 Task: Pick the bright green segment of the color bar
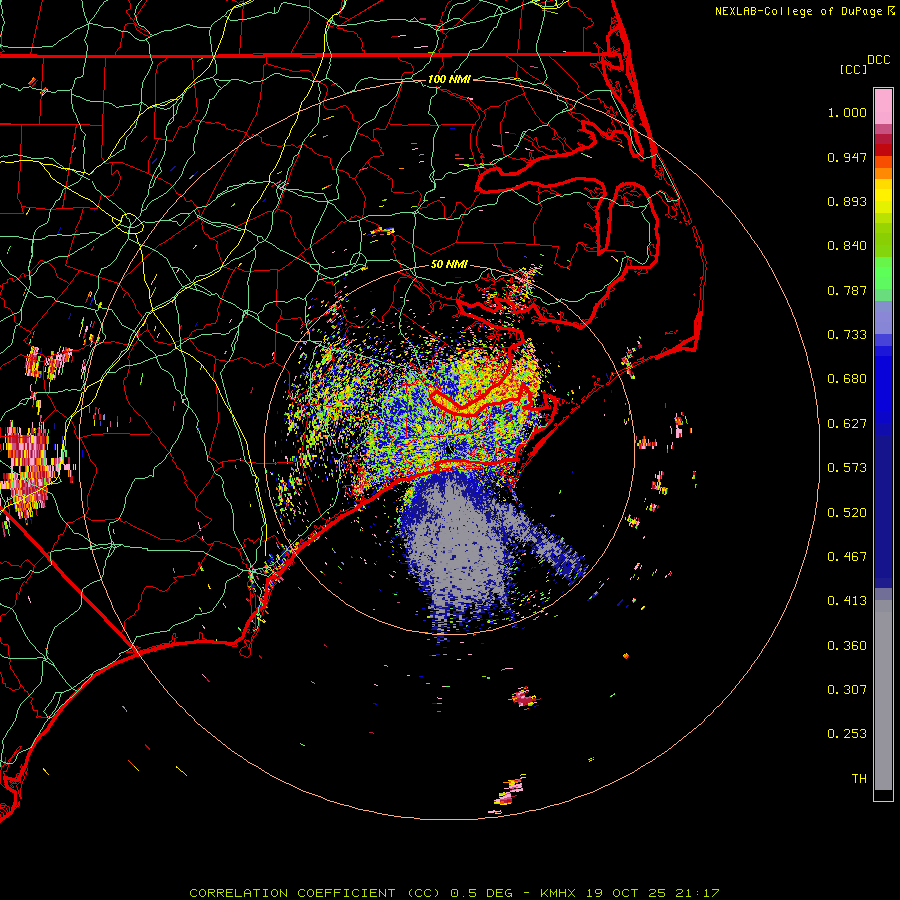pos(883,273)
